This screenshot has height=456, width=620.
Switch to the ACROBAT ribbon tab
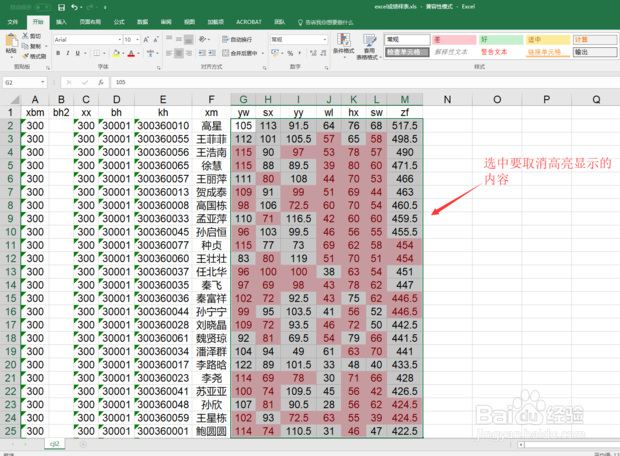(x=249, y=22)
